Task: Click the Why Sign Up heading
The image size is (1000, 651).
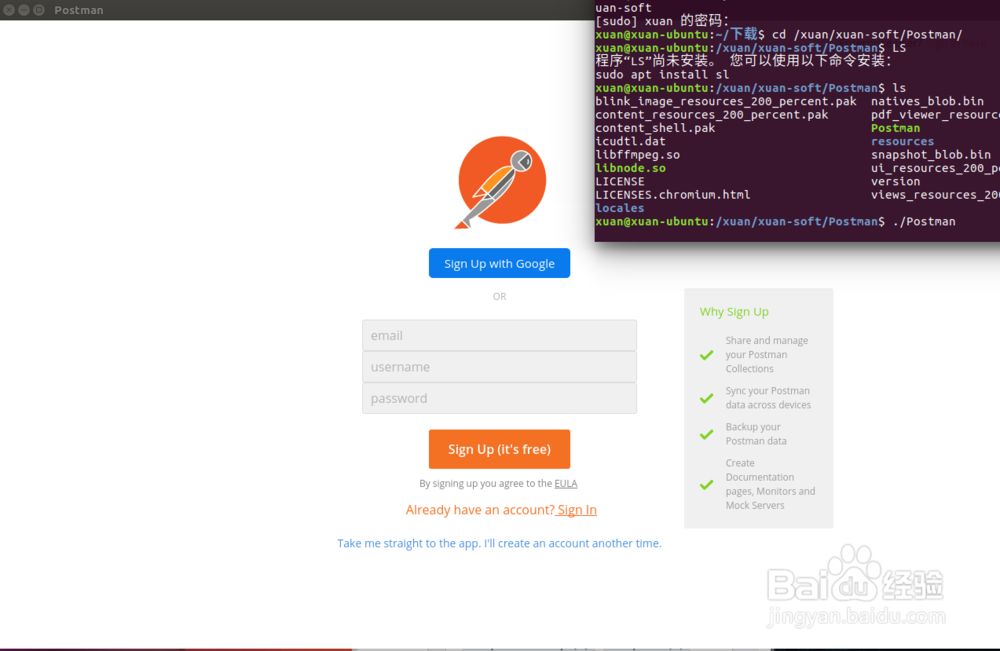Action: coord(734,312)
